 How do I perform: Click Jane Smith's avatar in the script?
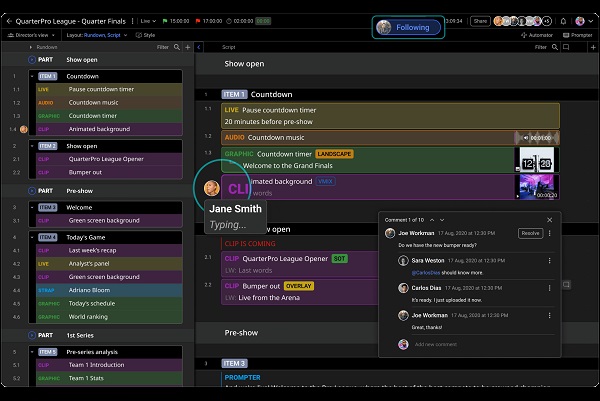(212, 188)
